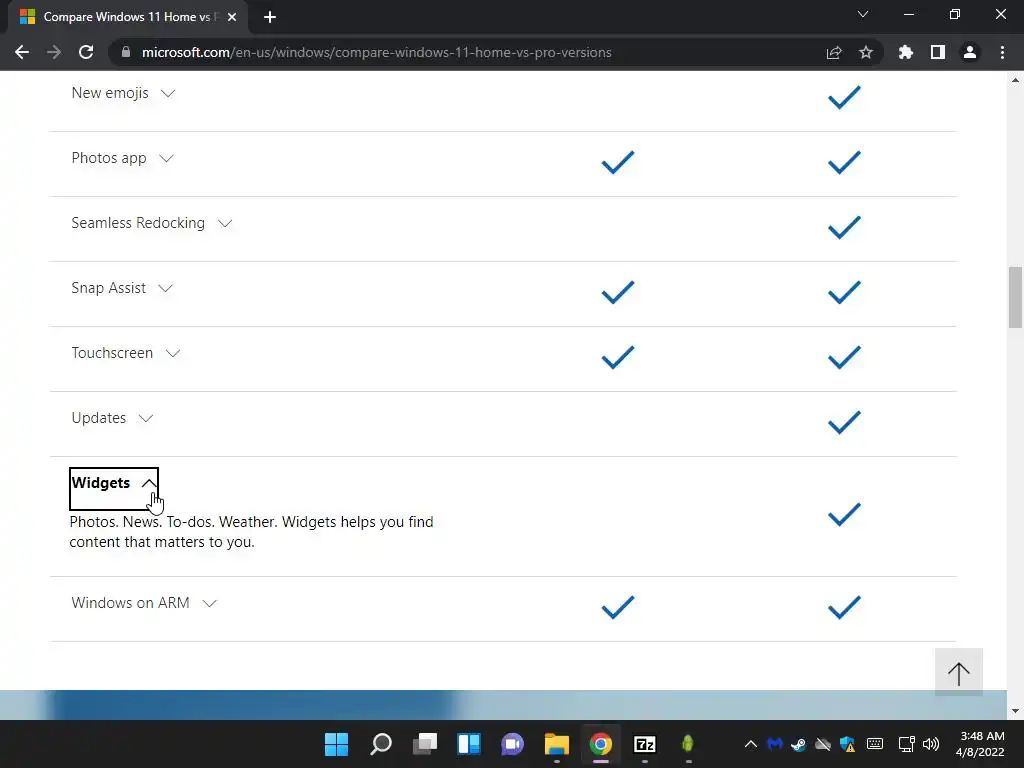Click the Windows on ARM label

(x=131, y=603)
